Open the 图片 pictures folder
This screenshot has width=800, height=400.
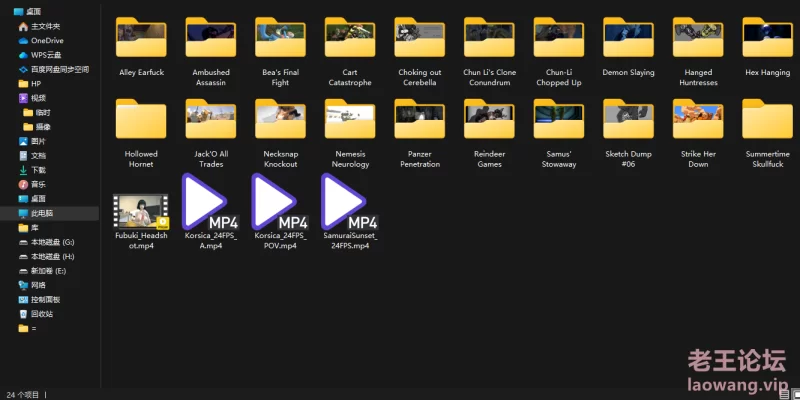pyautogui.click(x=38, y=141)
